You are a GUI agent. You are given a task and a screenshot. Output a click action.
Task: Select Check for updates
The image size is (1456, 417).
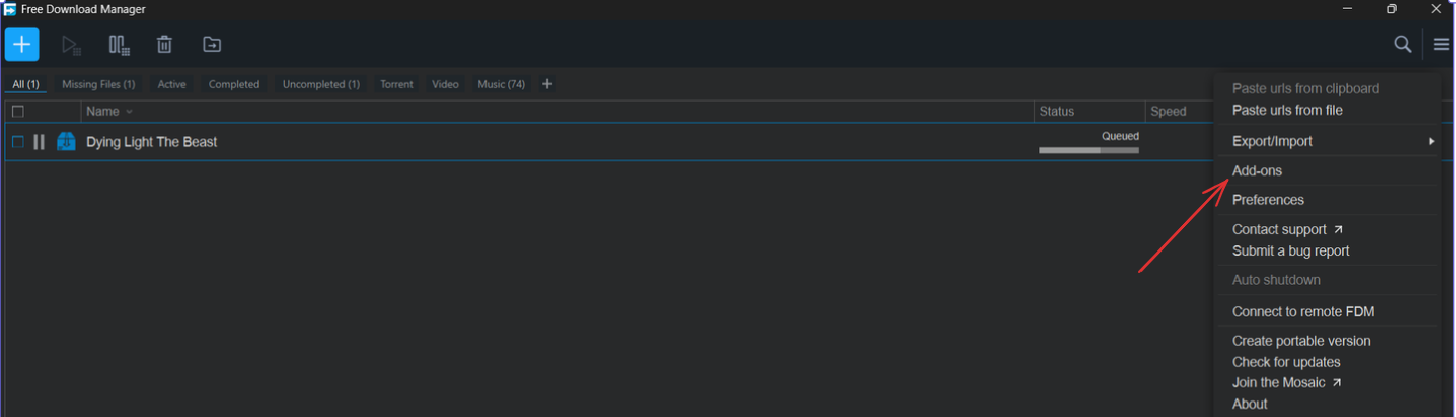click(x=1286, y=362)
